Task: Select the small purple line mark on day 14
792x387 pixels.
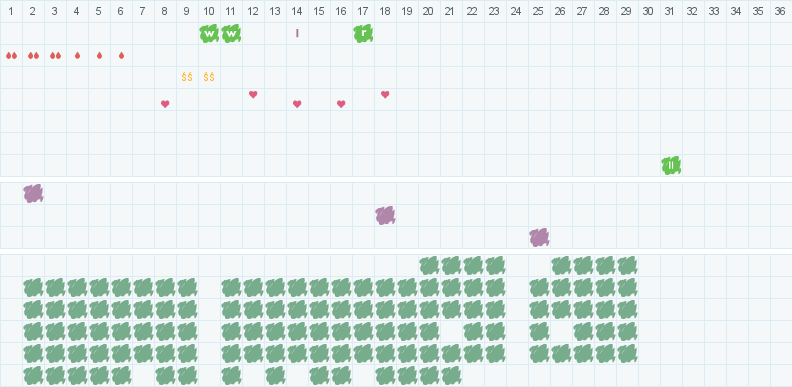Action: click(x=297, y=33)
